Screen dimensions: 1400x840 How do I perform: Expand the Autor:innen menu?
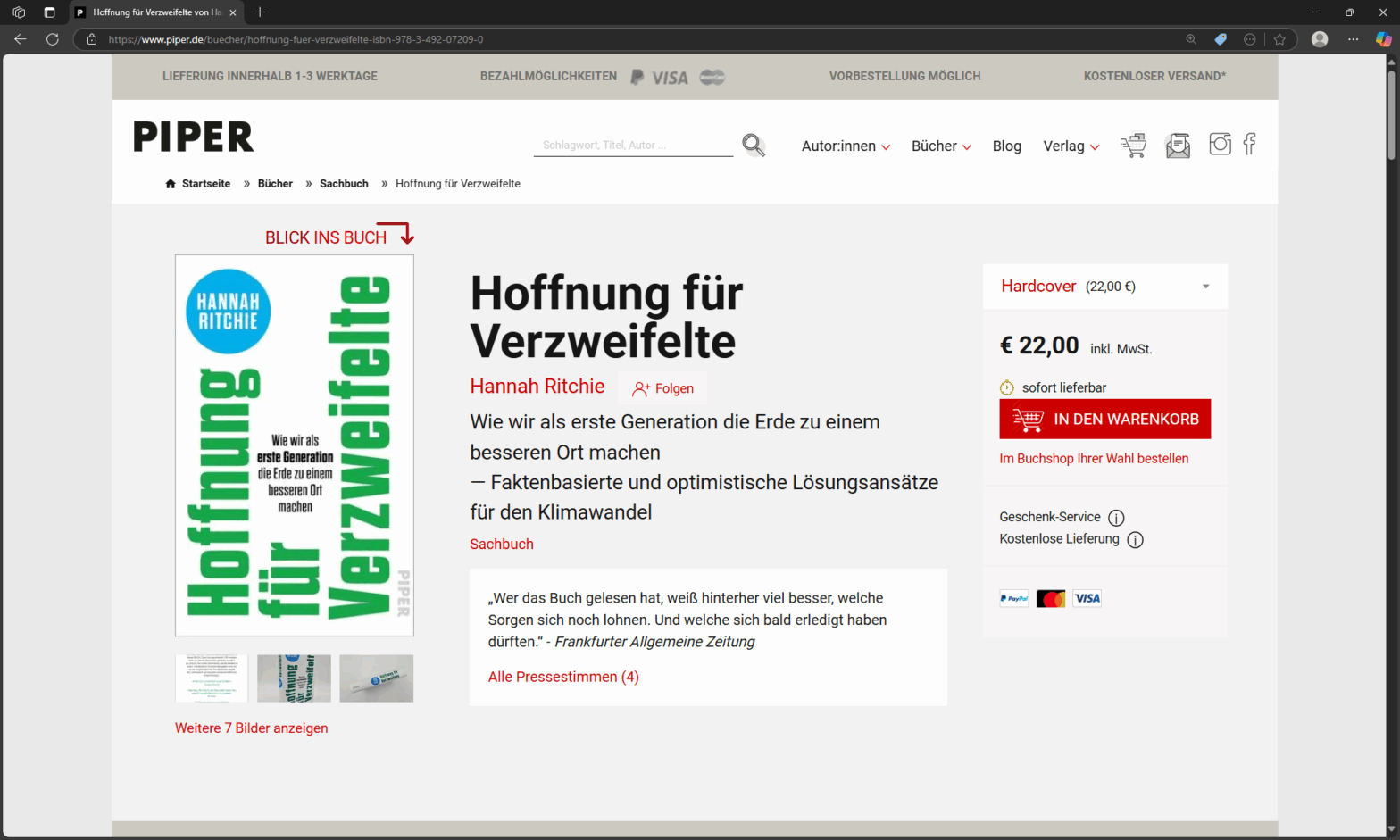pos(846,146)
